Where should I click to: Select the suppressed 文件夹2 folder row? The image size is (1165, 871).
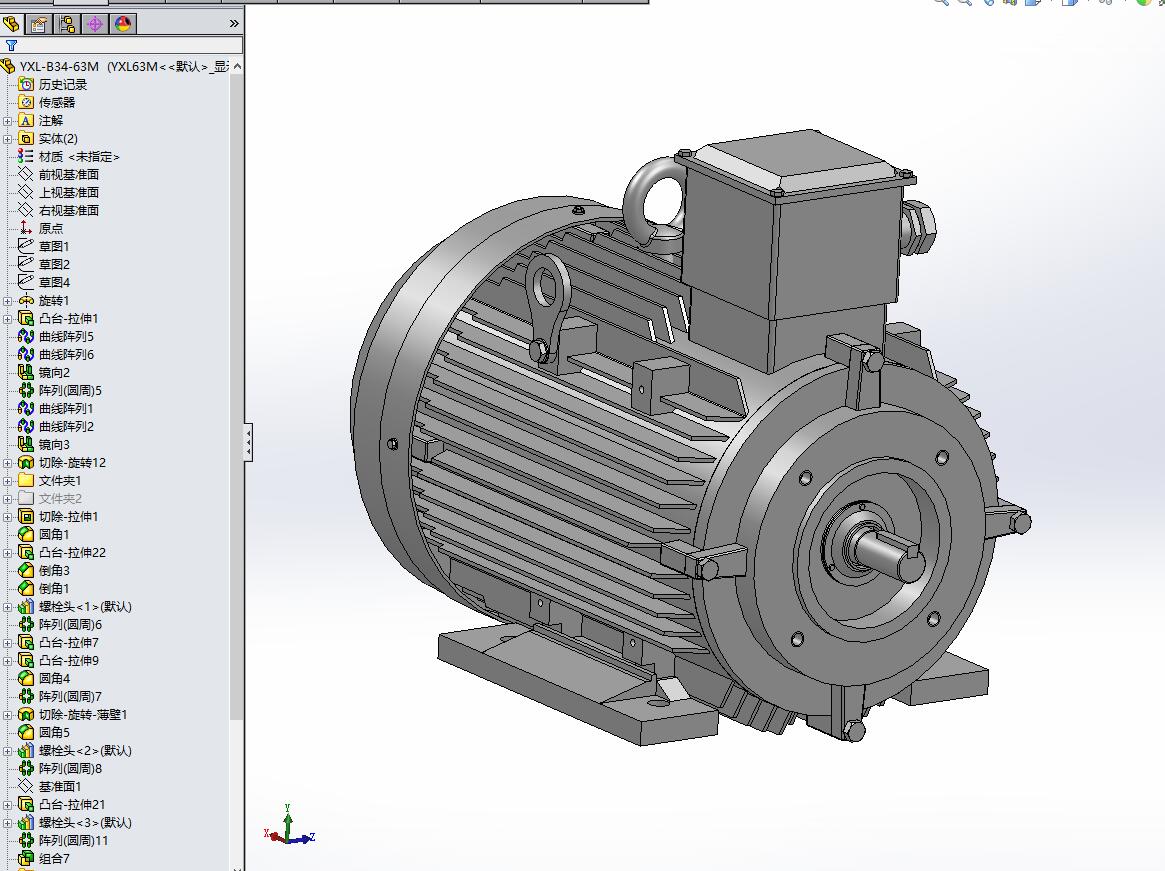(x=51, y=498)
